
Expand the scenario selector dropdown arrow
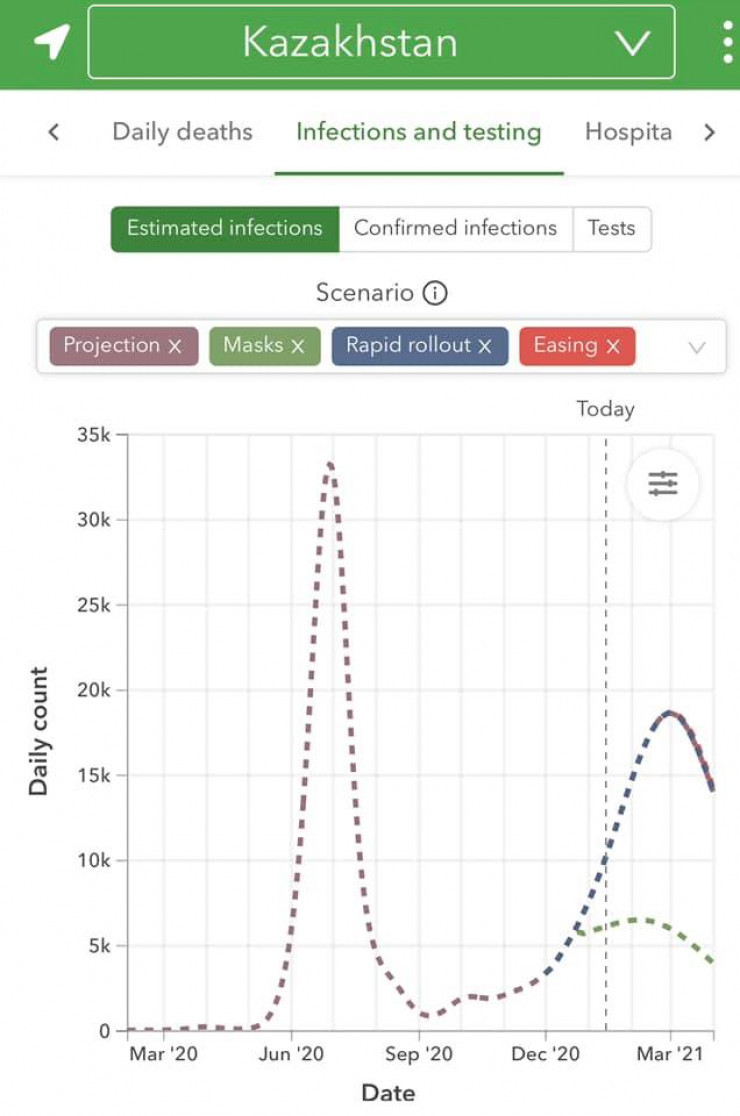point(697,347)
